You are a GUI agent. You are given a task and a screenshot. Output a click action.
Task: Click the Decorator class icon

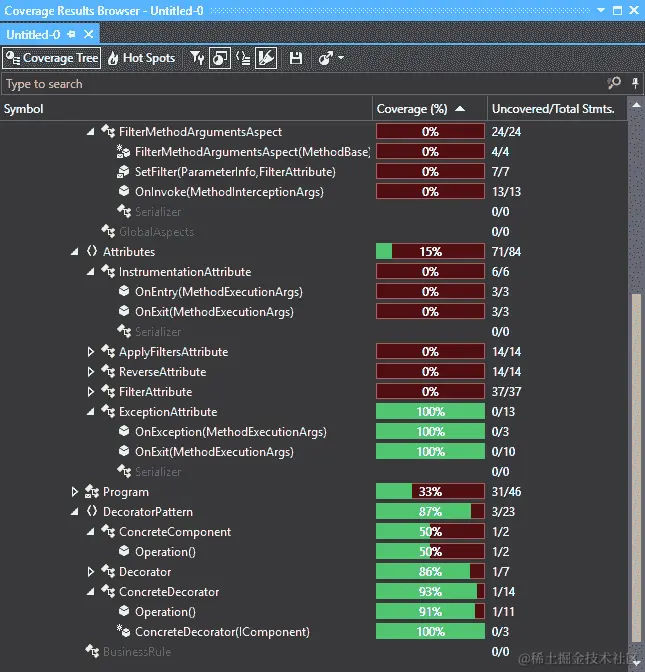click(x=108, y=571)
